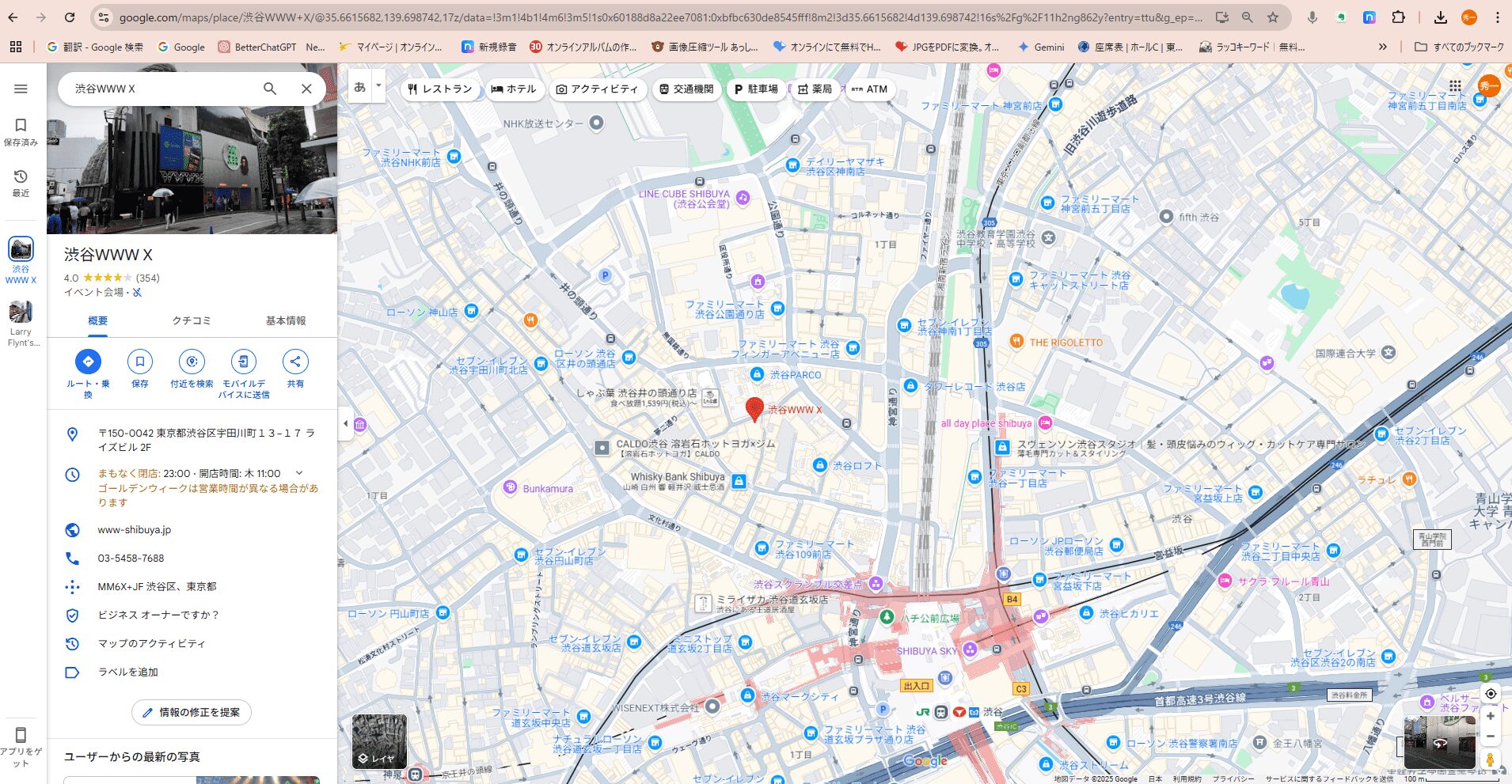Click the magnifier search icon
1512x784 pixels.
(x=270, y=89)
